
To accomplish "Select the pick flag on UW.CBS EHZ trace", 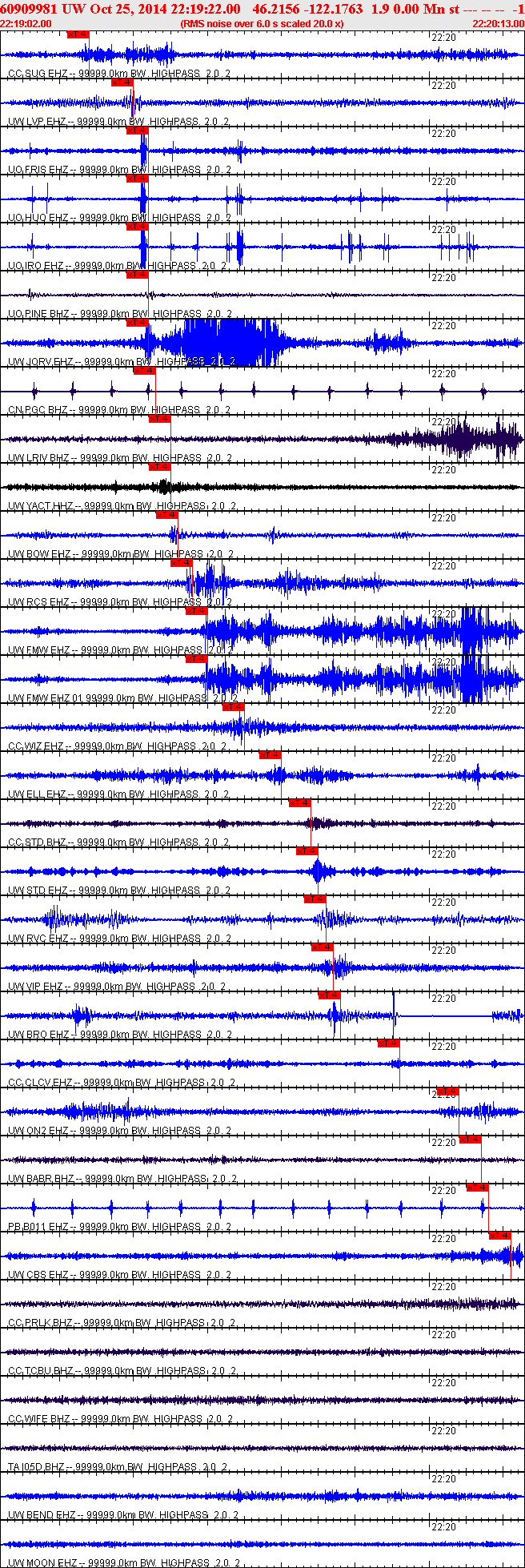I will [500, 1236].
